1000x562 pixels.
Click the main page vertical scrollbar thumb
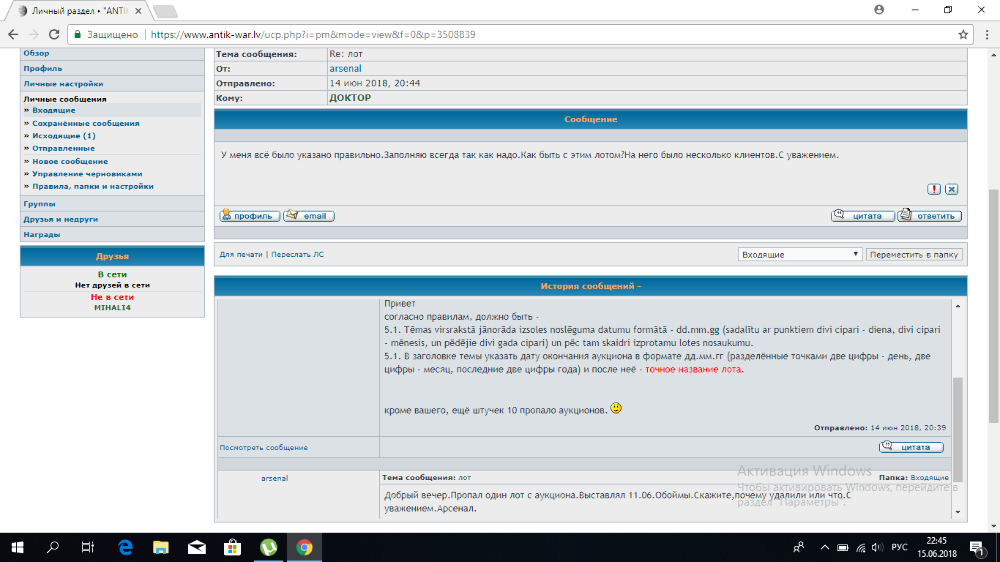(x=994, y=306)
